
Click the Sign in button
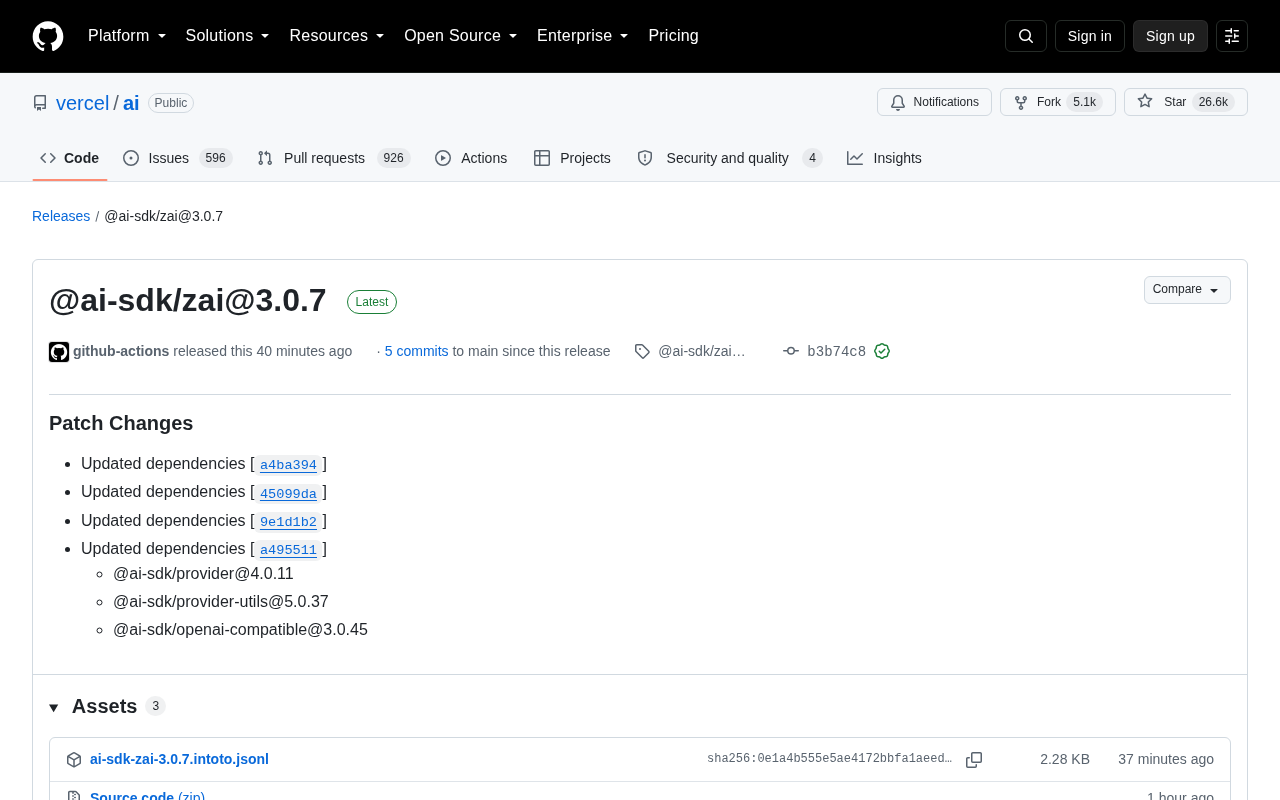pyautogui.click(x=1090, y=36)
